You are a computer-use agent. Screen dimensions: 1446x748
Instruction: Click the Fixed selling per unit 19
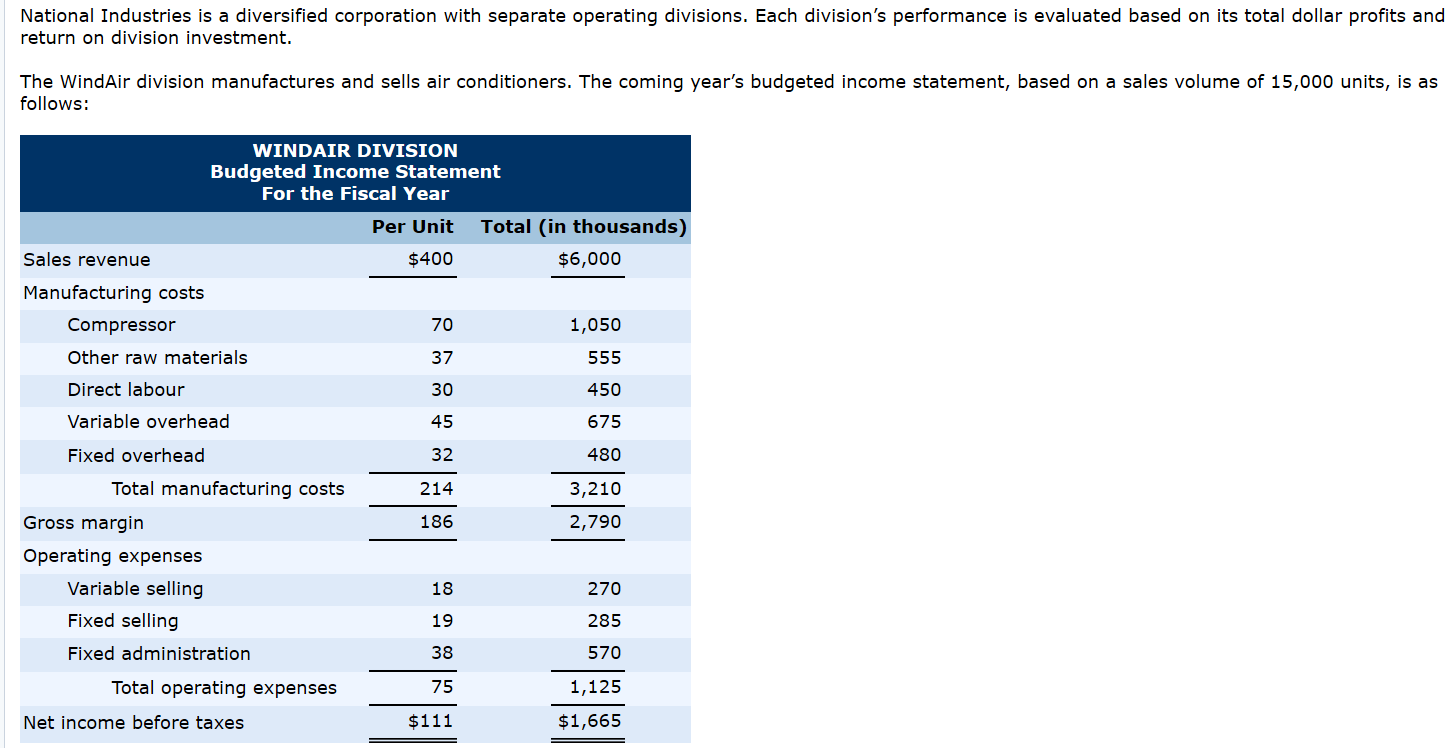(x=442, y=621)
